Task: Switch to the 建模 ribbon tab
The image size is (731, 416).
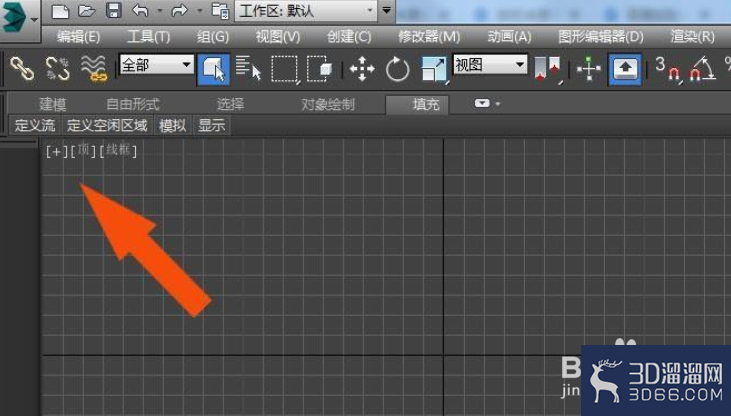Action: coord(52,104)
